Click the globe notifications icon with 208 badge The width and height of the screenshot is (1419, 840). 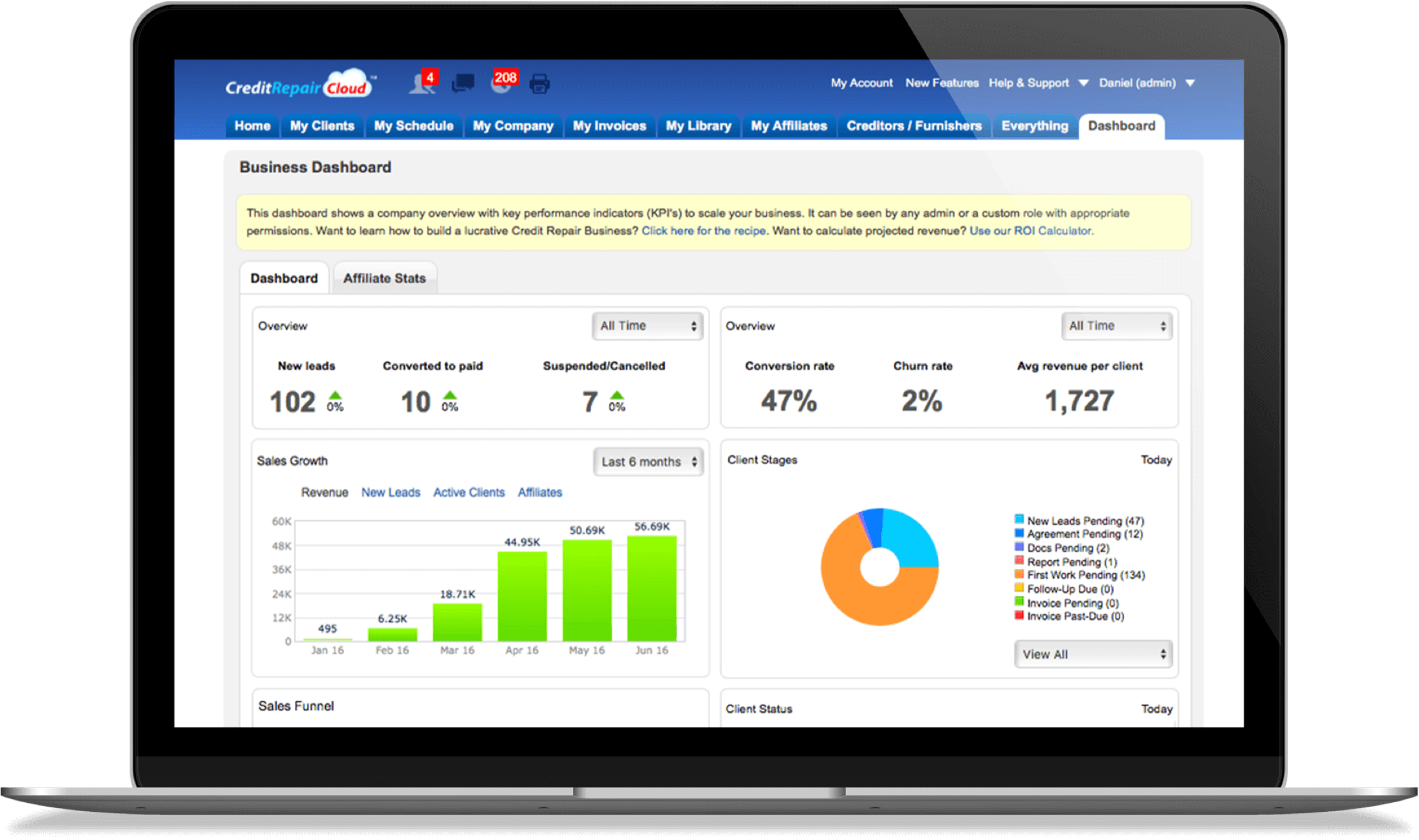(503, 83)
